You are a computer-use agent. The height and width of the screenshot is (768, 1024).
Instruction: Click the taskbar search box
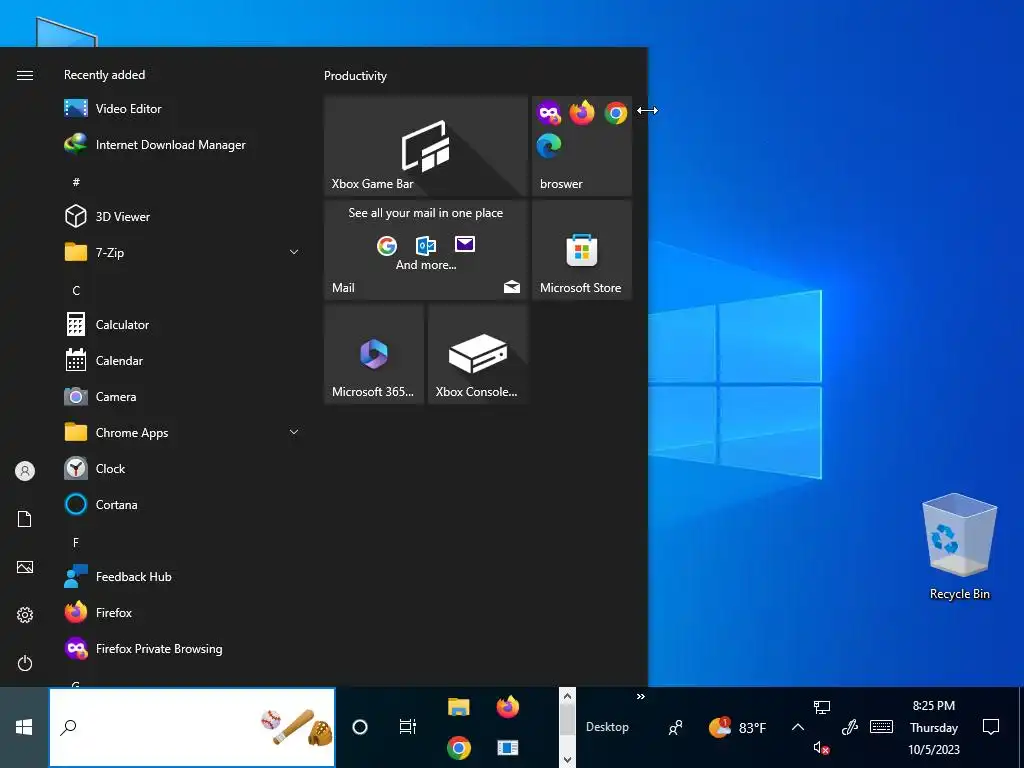(x=192, y=727)
